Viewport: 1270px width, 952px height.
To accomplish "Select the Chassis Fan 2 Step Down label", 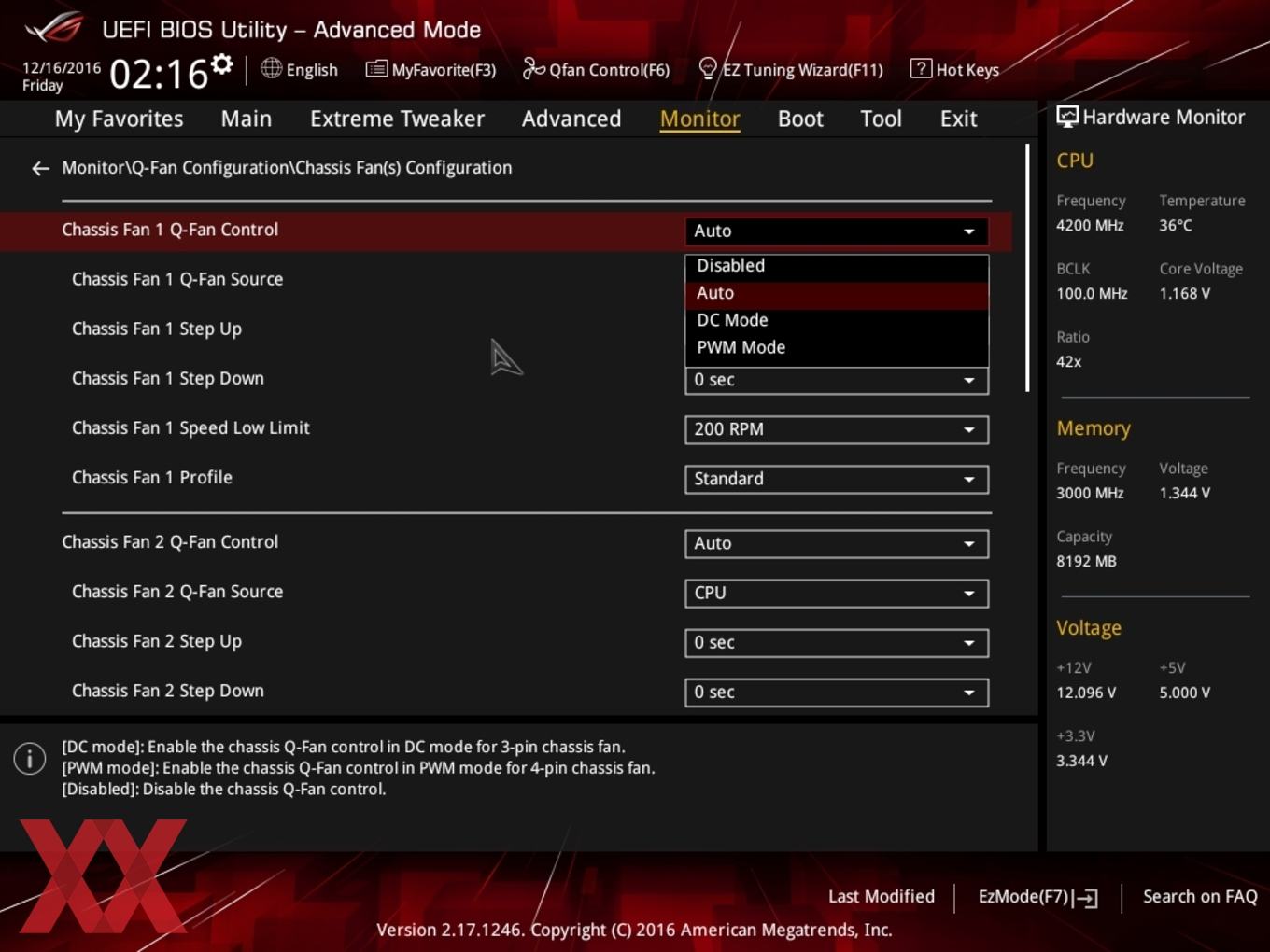I will point(168,690).
